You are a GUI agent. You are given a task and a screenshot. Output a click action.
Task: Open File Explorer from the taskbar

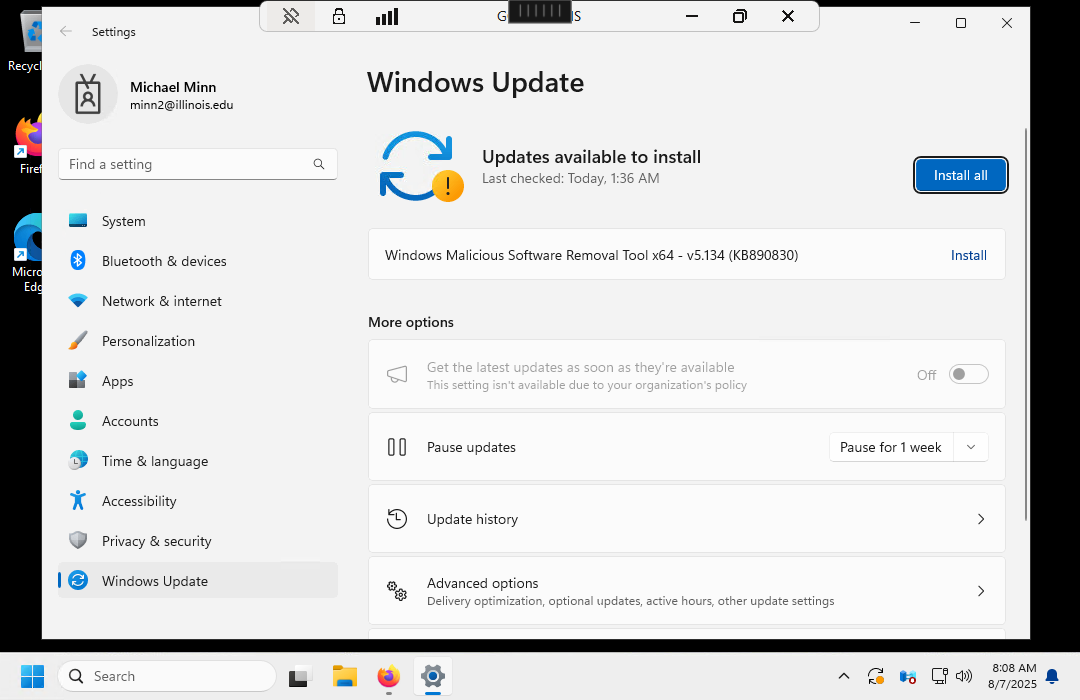pyautogui.click(x=345, y=677)
